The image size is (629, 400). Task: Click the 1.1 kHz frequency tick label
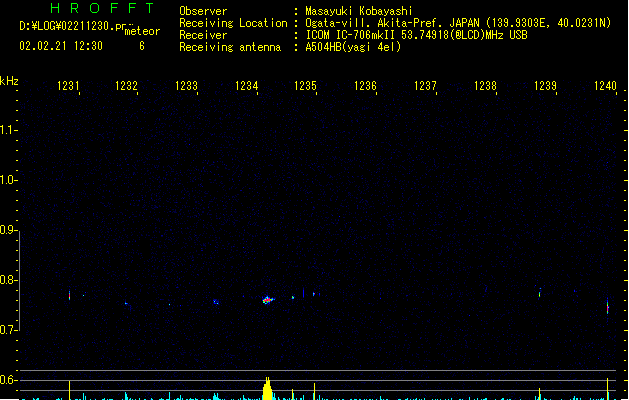point(7,130)
